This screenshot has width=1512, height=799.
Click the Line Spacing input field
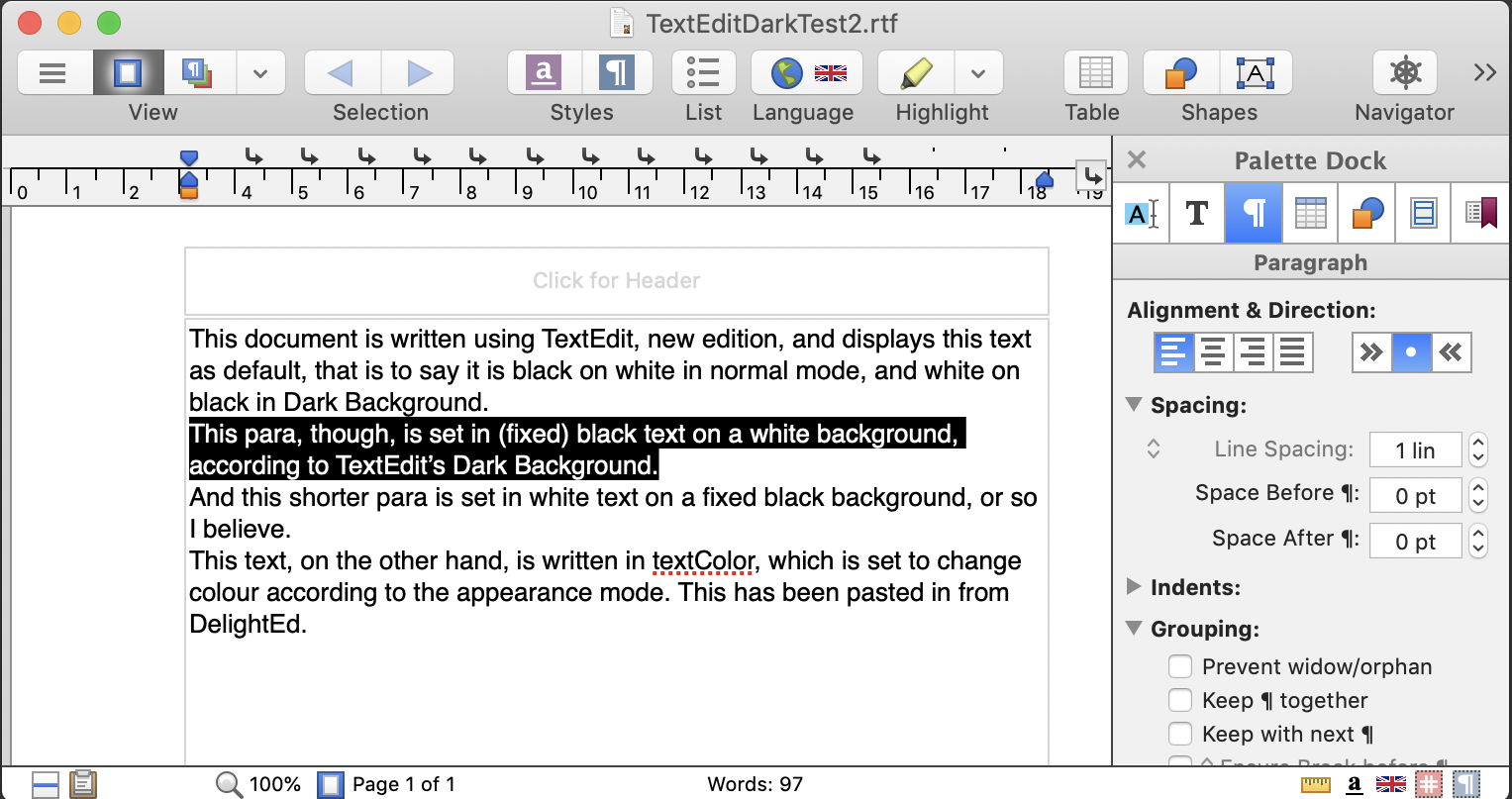coord(1415,450)
